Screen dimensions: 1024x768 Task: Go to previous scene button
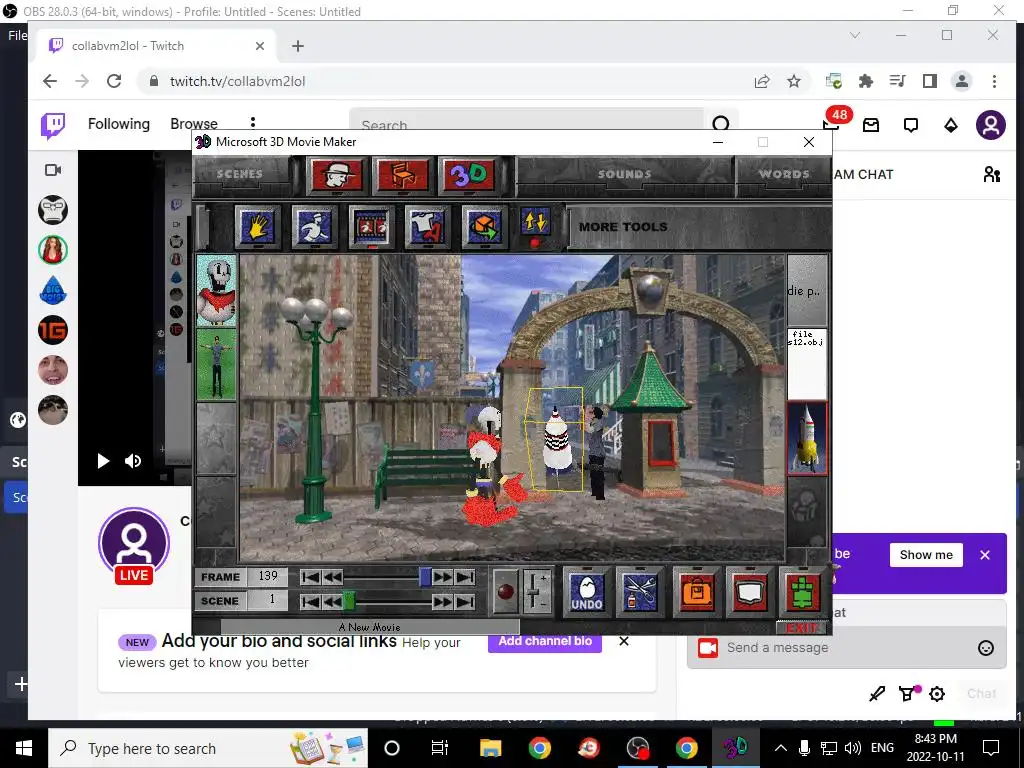332,601
